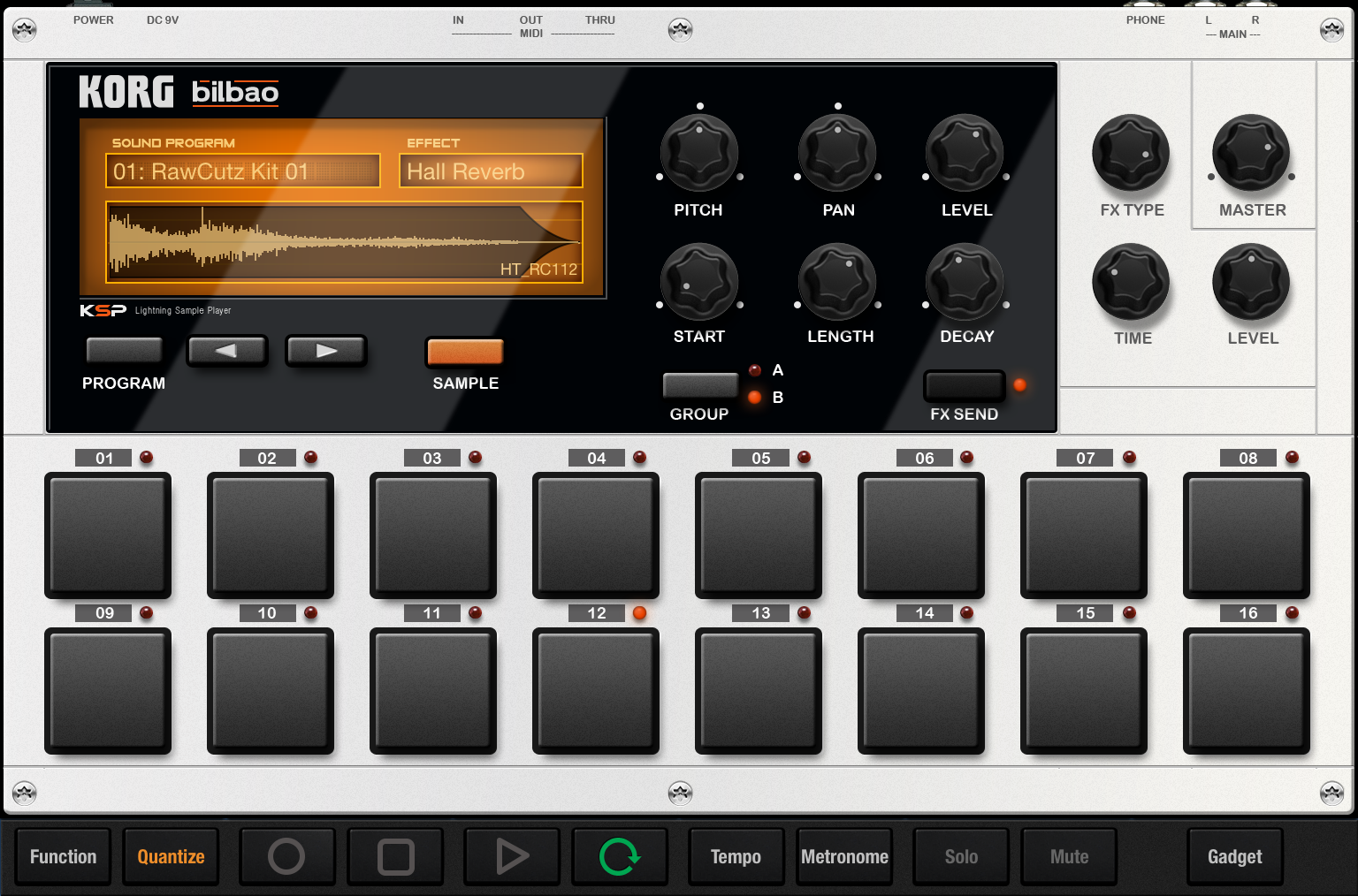This screenshot has width=1358, height=896.
Task: Tap drum pad 04
Action: click(x=596, y=535)
